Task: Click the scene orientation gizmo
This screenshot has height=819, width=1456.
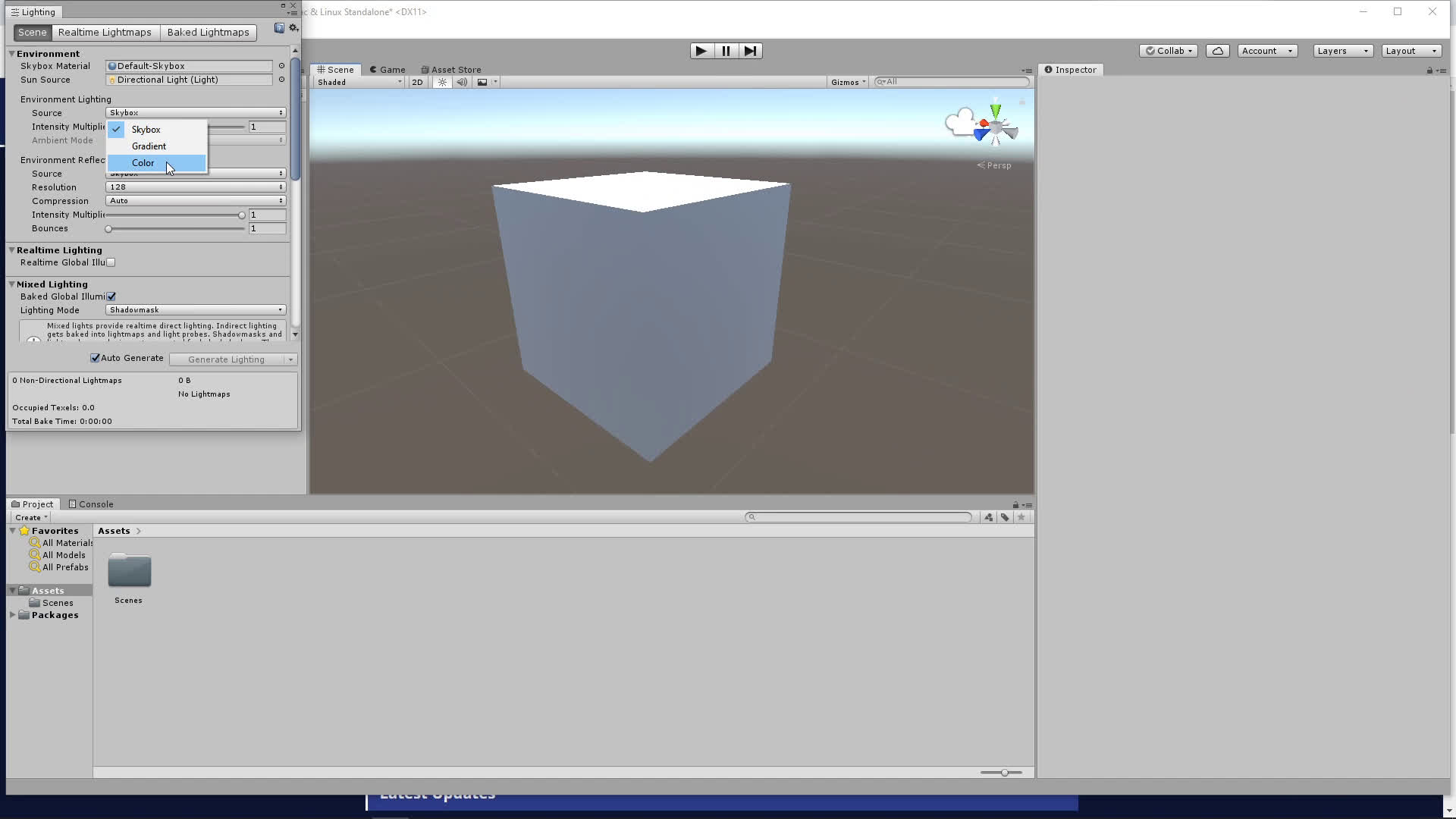Action: tap(994, 127)
